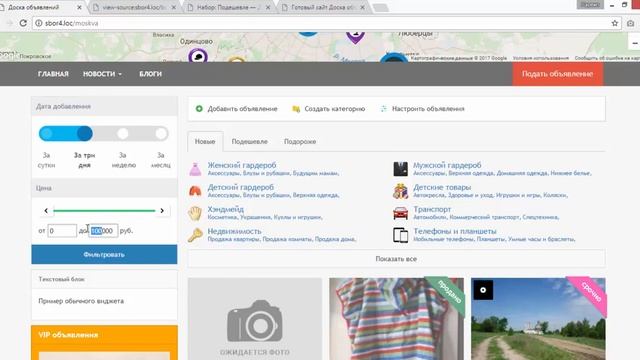Reload the page with the browser refresh icon
The width and height of the screenshot is (640, 360).
23,23
